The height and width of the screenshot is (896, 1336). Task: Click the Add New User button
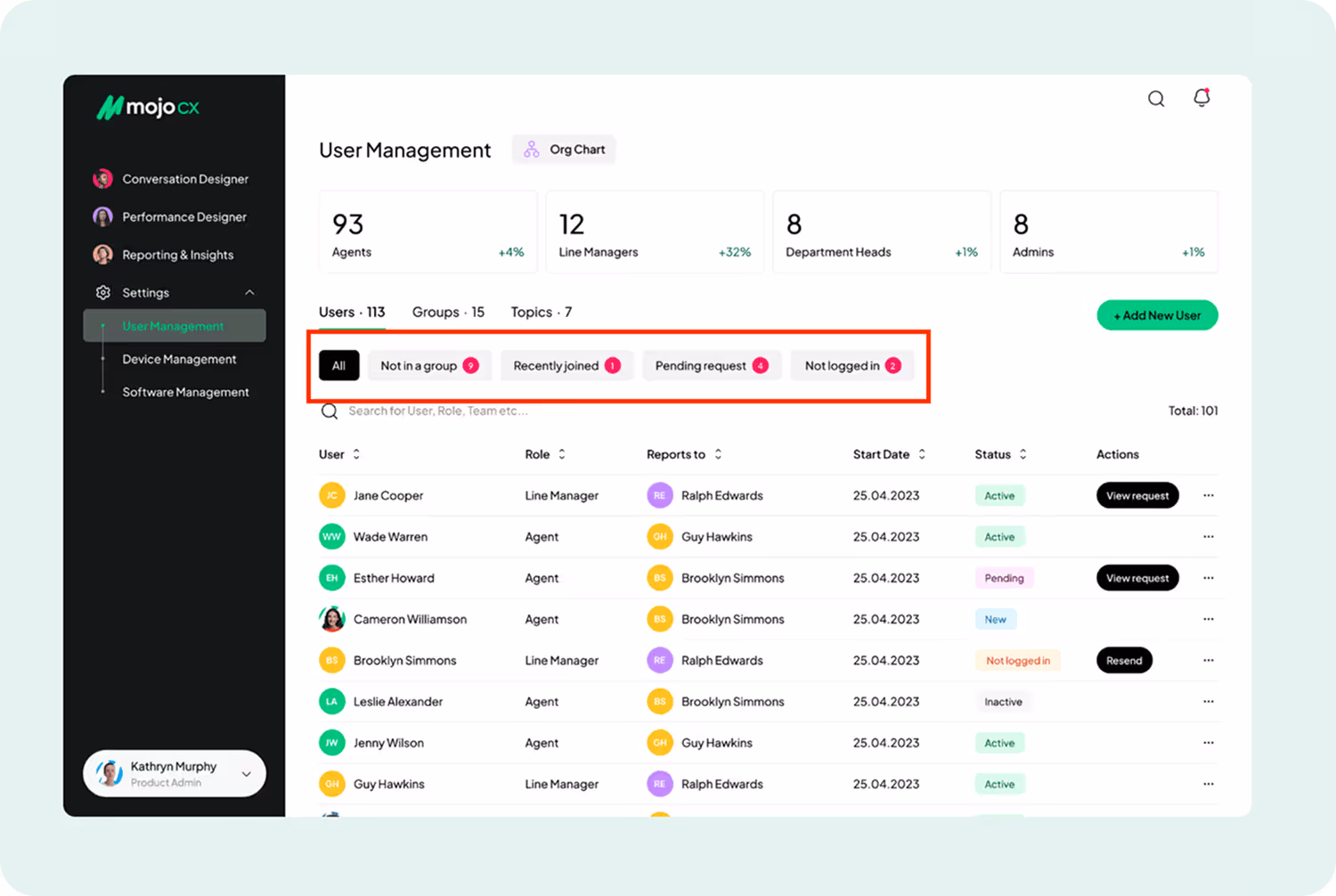pos(1157,315)
